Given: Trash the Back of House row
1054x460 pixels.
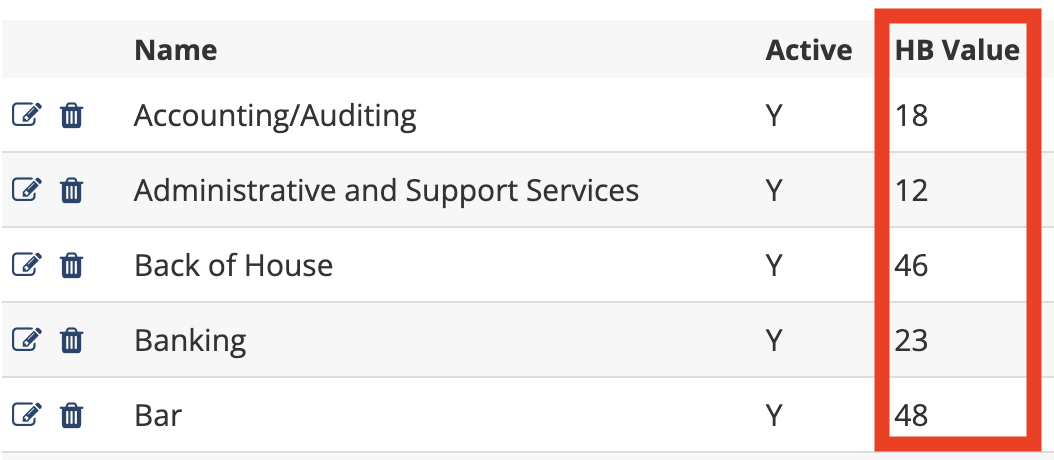Looking at the screenshot, I should pos(71,265).
